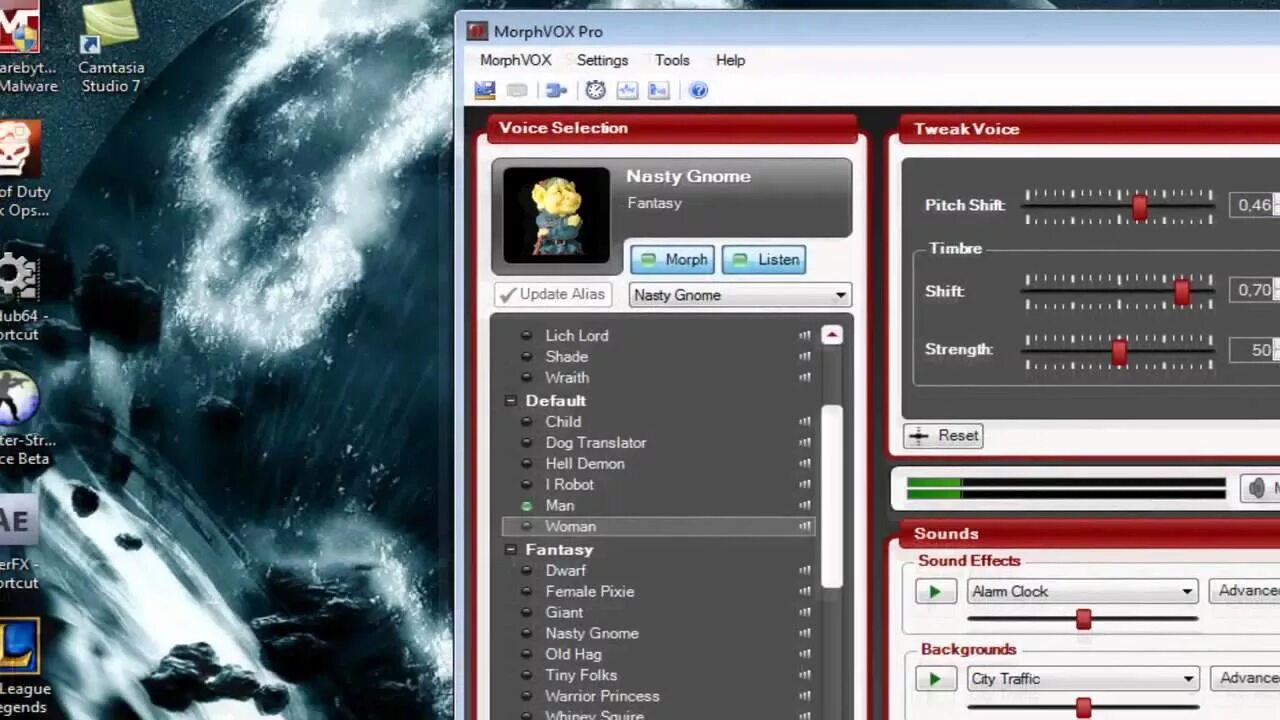The height and width of the screenshot is (720, 1280).
Task: Open the Tools menu
Action: pos(672,60)
